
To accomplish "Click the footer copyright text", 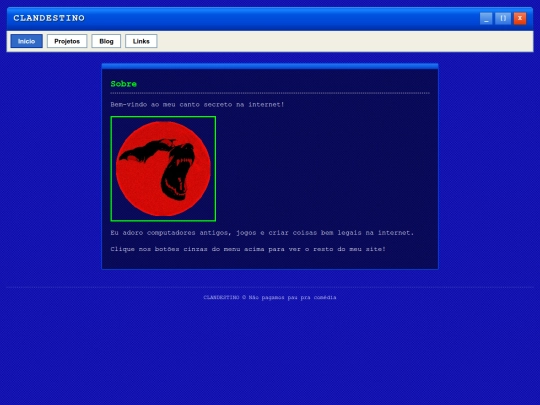I will pos(270,297).
